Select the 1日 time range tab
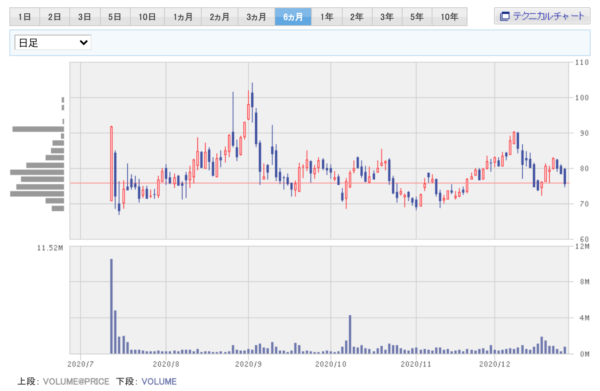Viewport: 600px width, 391px height. 25,17
